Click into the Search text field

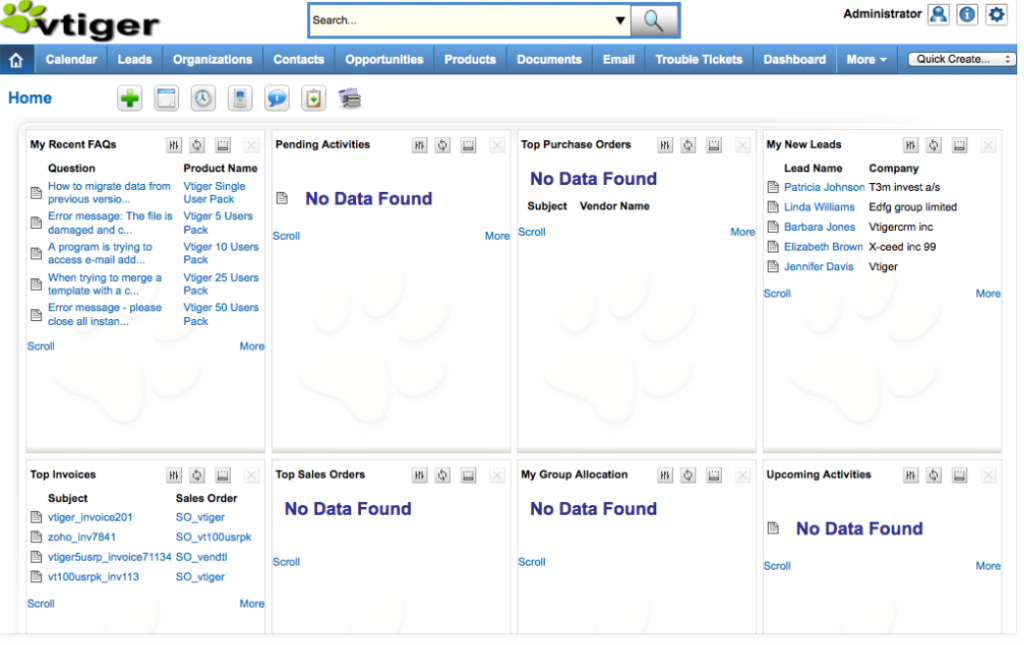[x=460, y=20]
